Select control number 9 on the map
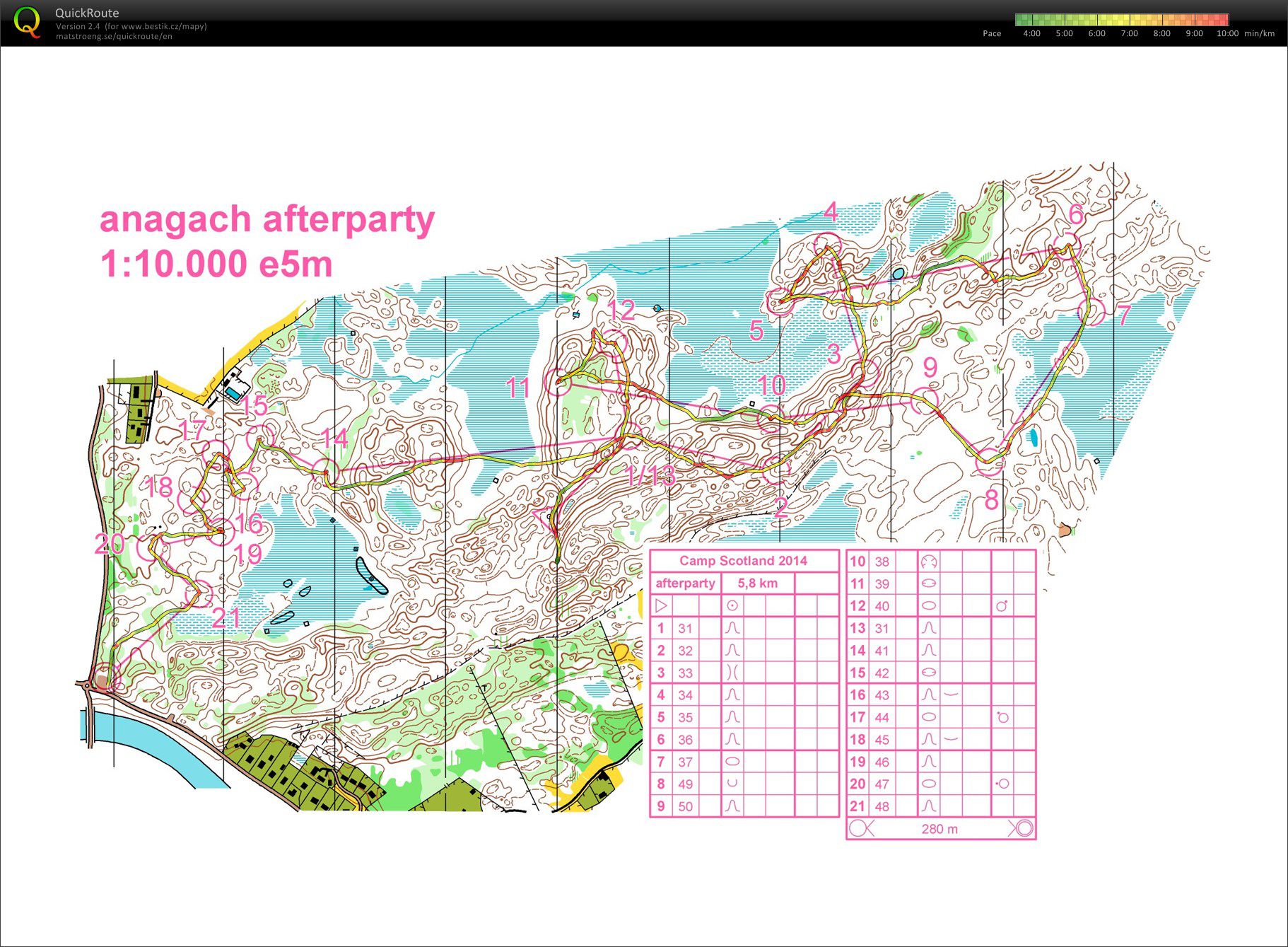Screen dimensions: 1288x947 coord(930,367)
